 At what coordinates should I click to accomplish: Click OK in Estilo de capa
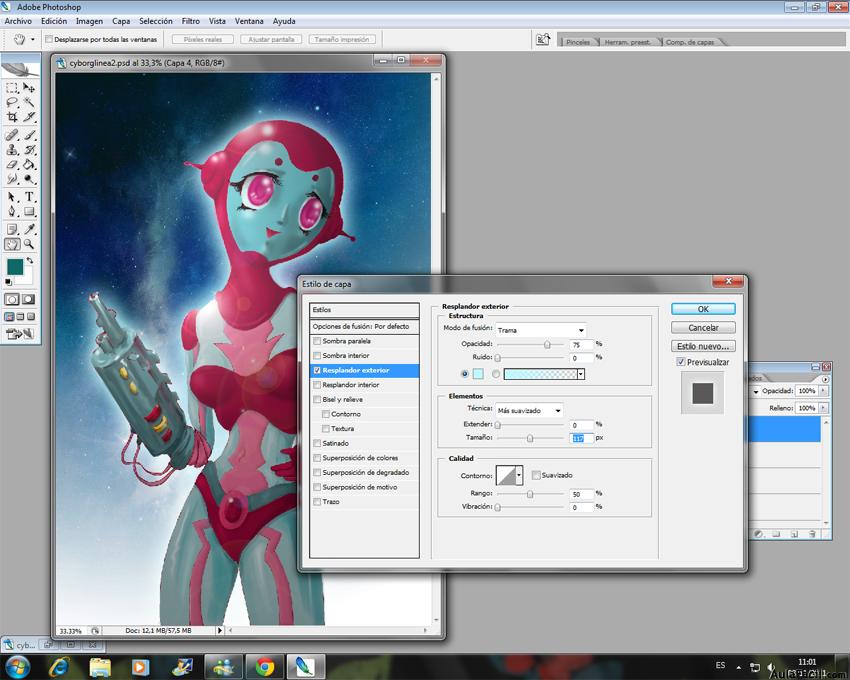click(703, 309)
